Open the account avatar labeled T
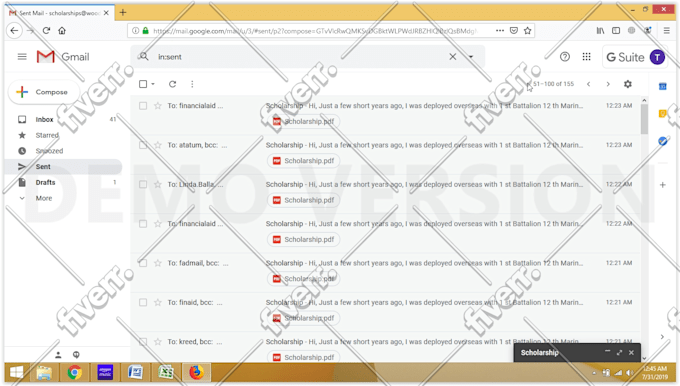Image resolution: width=680 pixels, height=386 pixels. [x=657, y=57]
